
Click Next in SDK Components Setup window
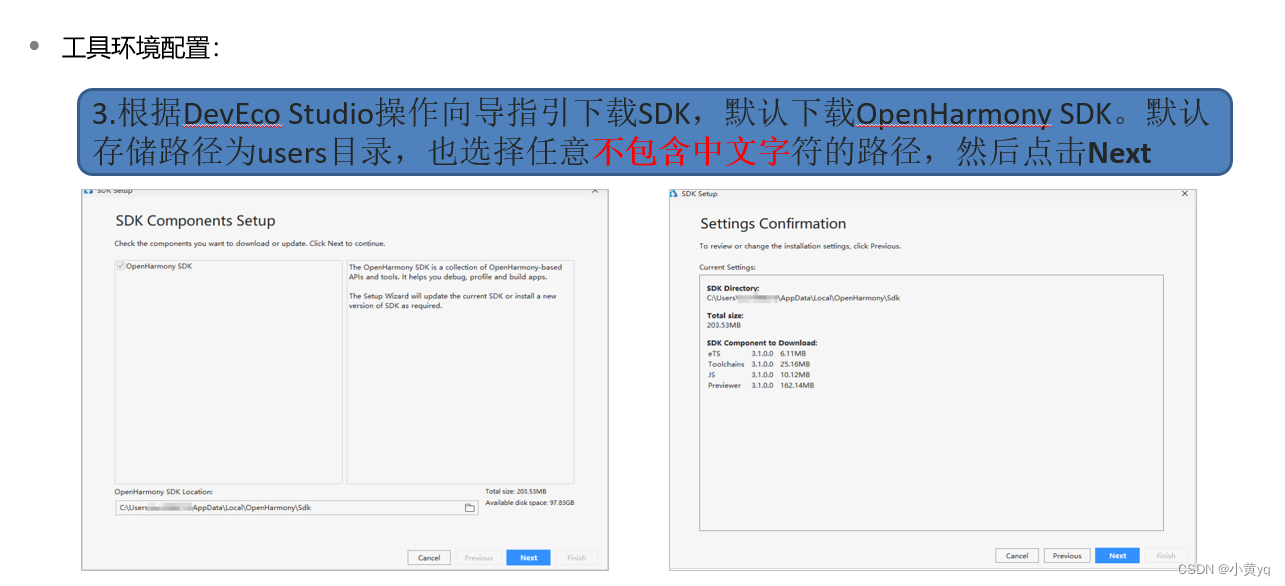point(528,558)
